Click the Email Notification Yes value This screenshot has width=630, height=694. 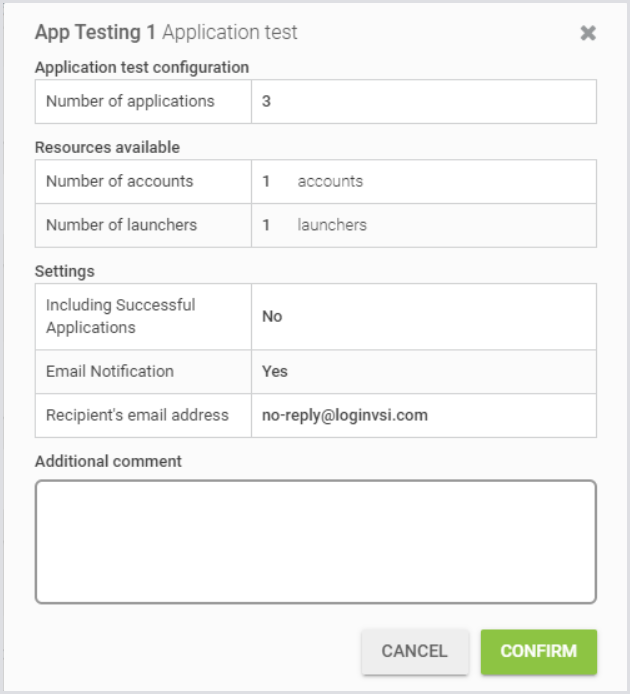(275, 371)
